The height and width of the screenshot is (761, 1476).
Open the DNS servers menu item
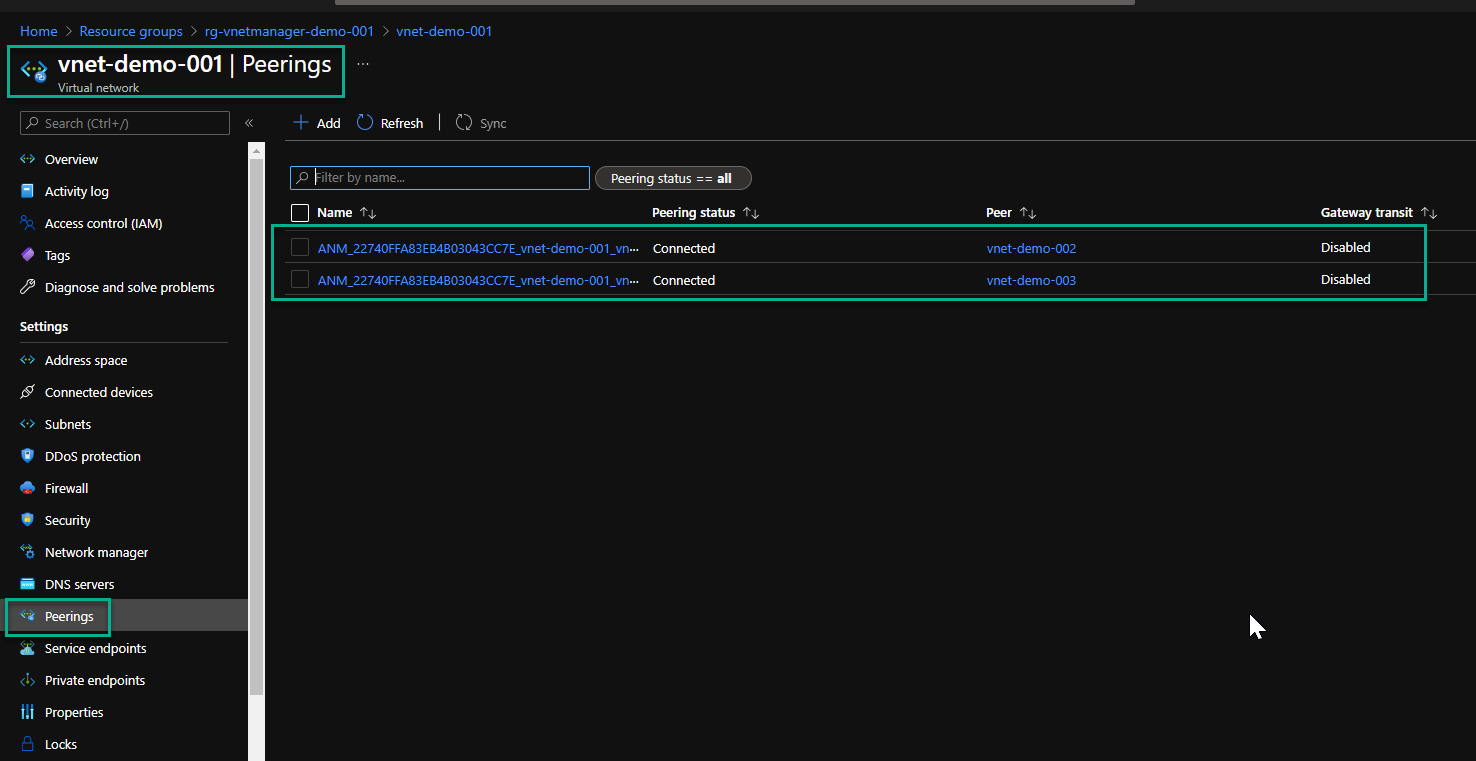tap(79, 584)
